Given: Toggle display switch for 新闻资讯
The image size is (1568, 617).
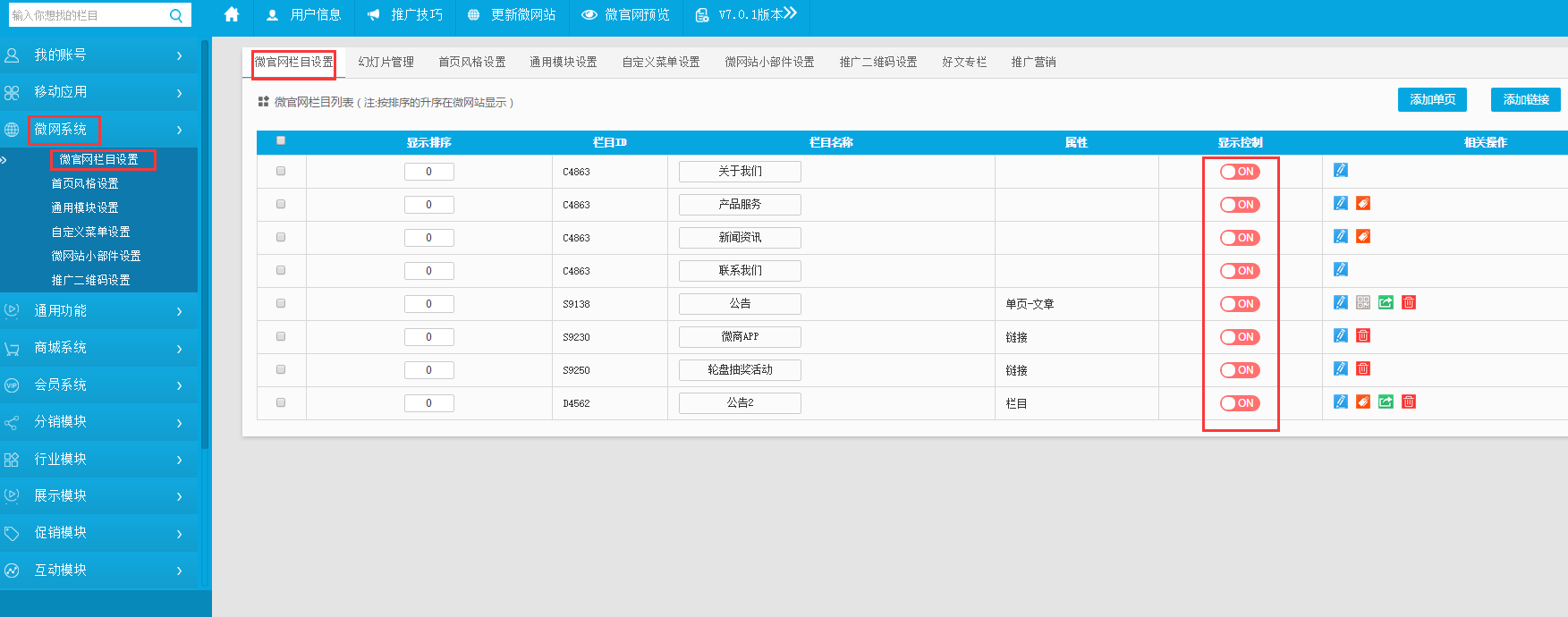Looking at the screenshot, I should (x=1240, y=238).
